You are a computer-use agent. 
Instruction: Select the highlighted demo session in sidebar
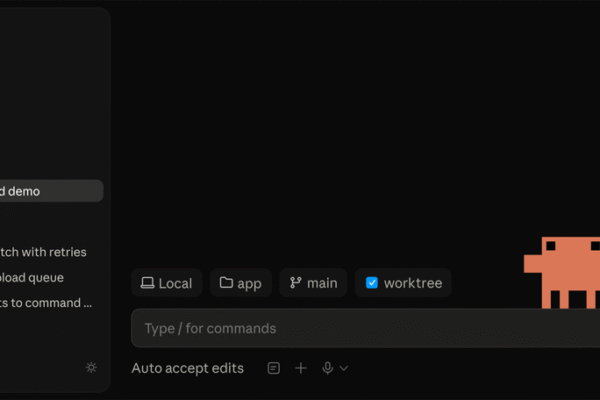point(51,191)
